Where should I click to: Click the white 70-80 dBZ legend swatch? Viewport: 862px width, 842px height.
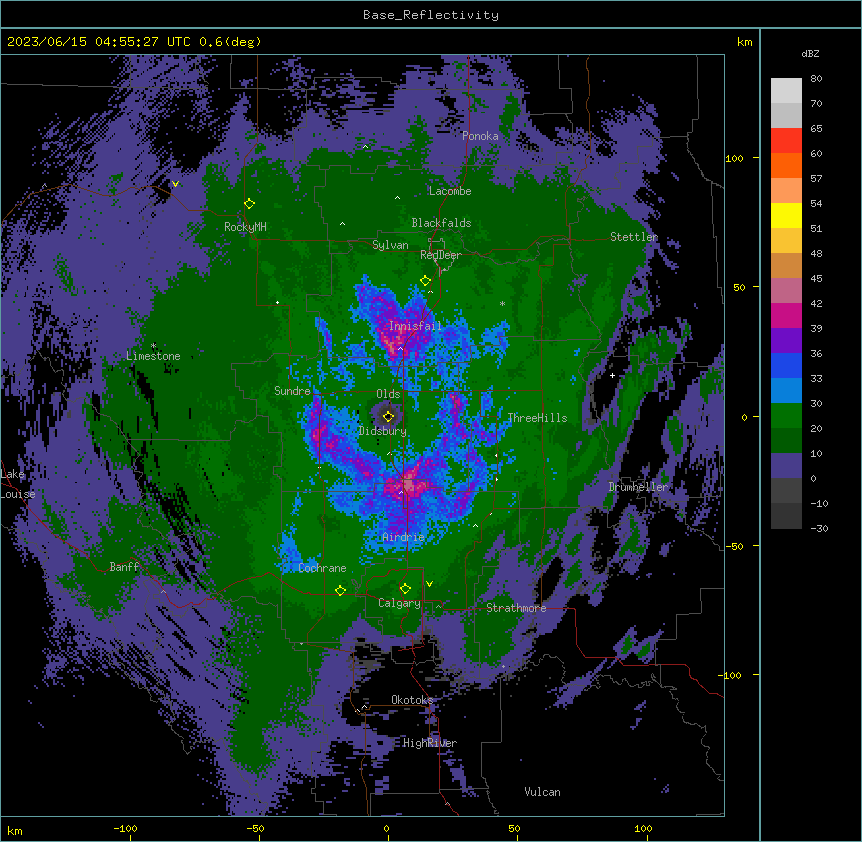point(786,91)
